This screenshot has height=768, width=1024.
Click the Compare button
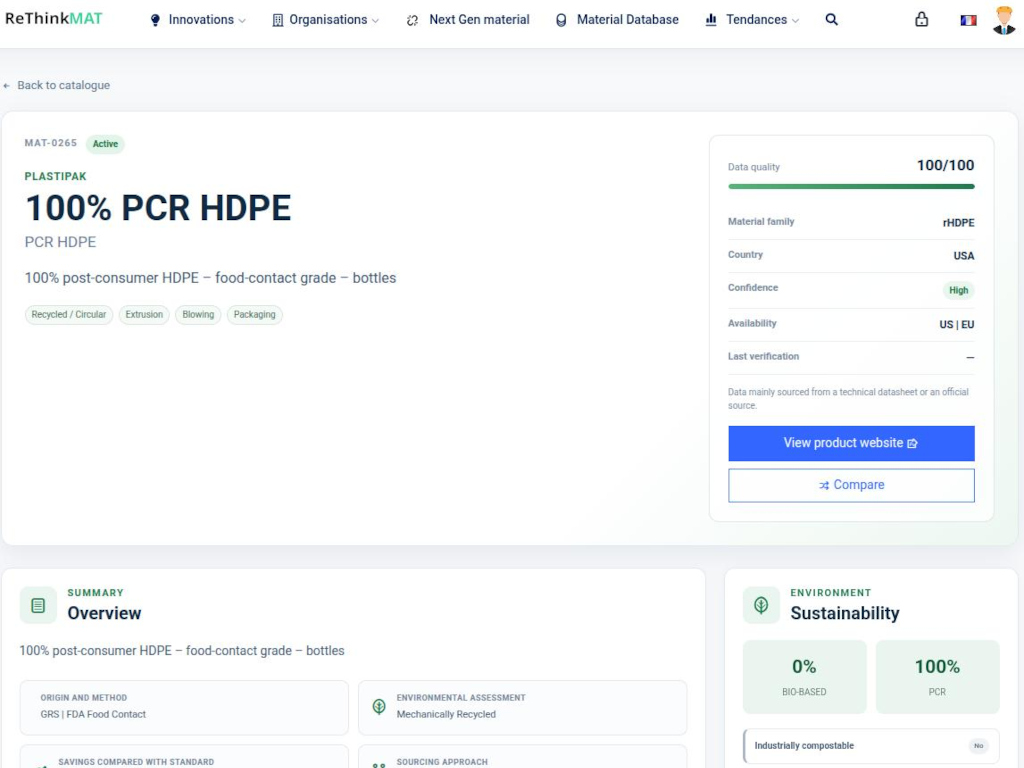(x=851, y=485)
